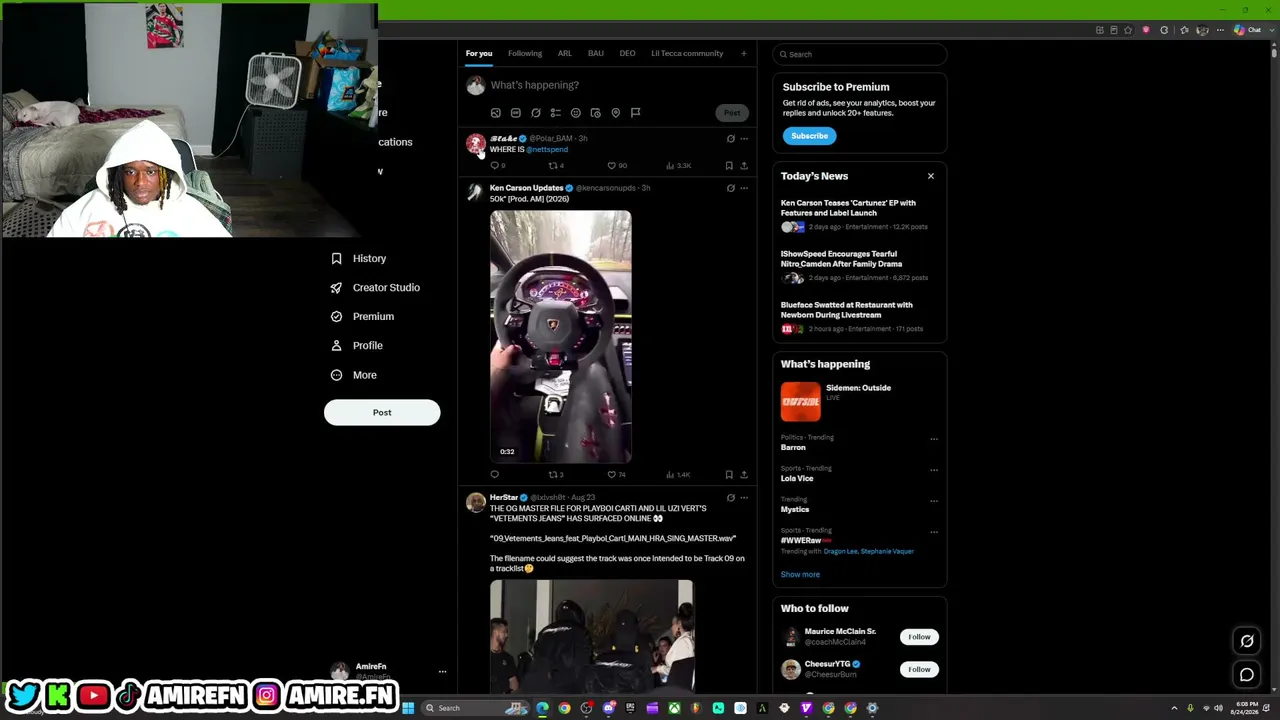This screenshot has height=720, width=1280.
Task: Add media image to the new post
Action: (x=495, y=113)
